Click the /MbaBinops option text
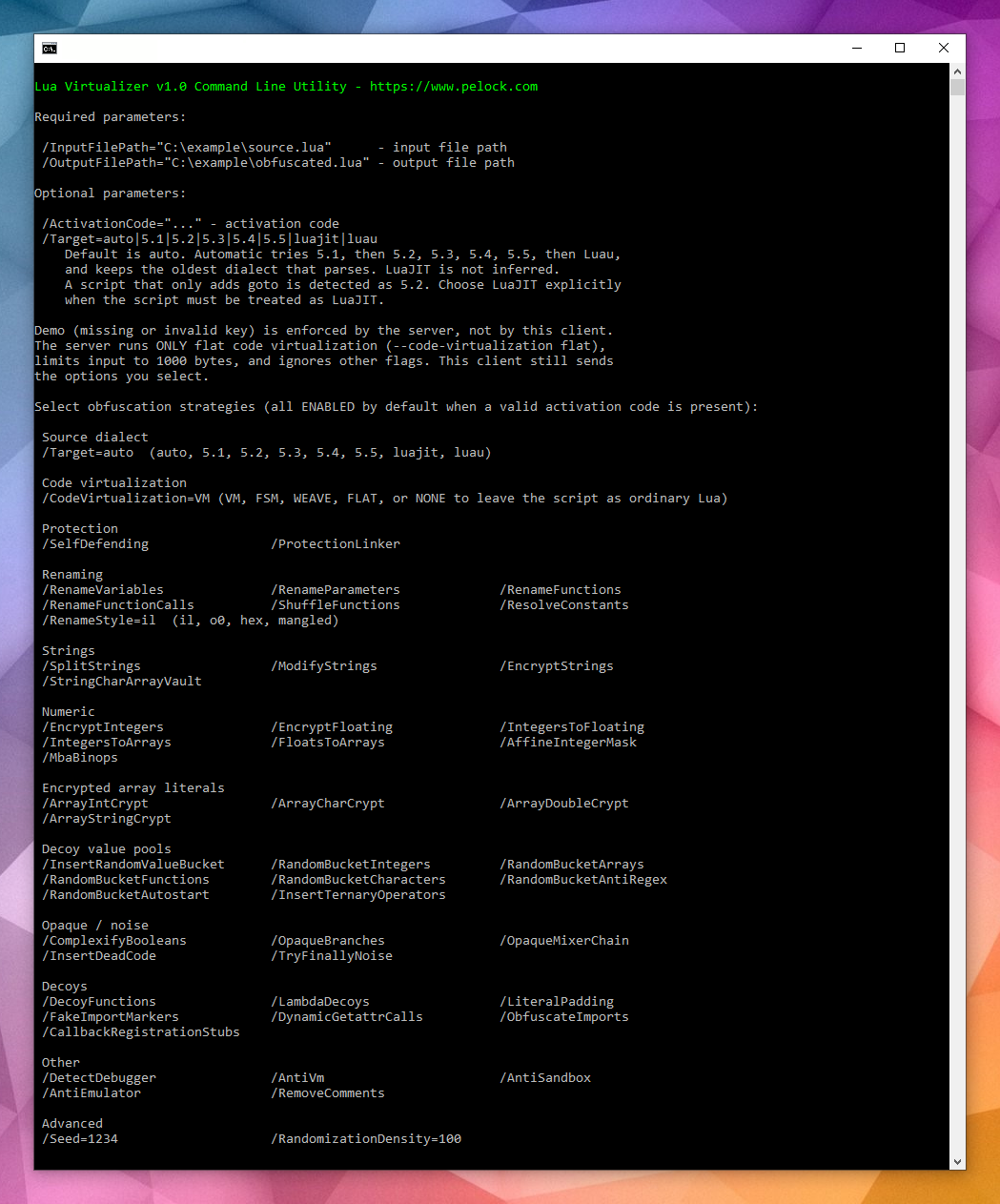This screenshot has height=1204, width=1000. [80, 758]
